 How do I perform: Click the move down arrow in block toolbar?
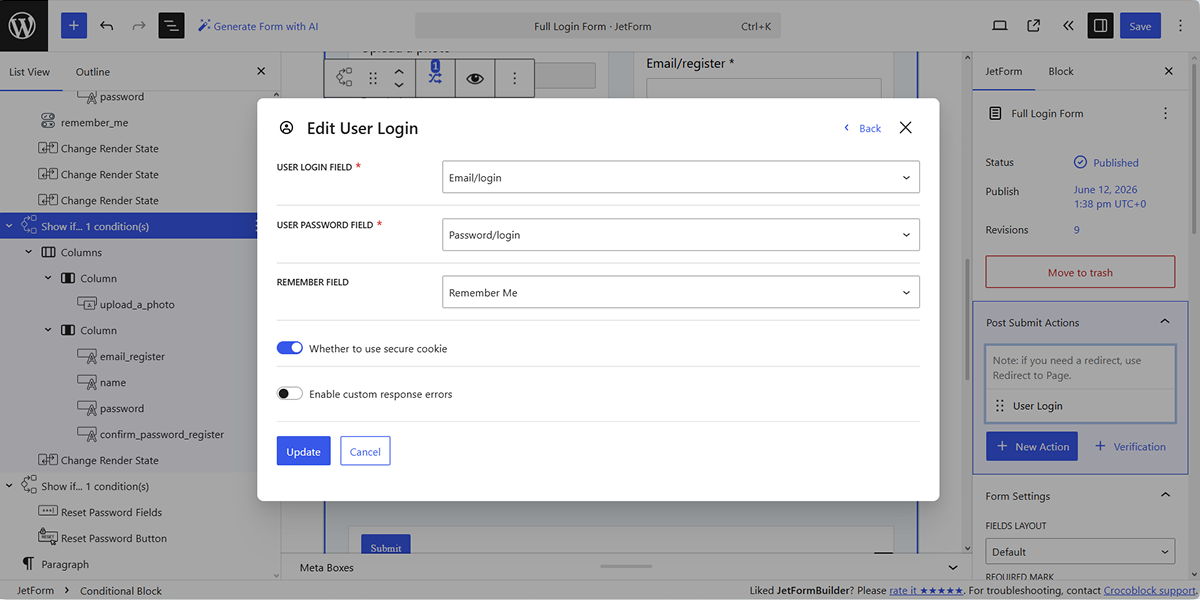click(399, 85)
